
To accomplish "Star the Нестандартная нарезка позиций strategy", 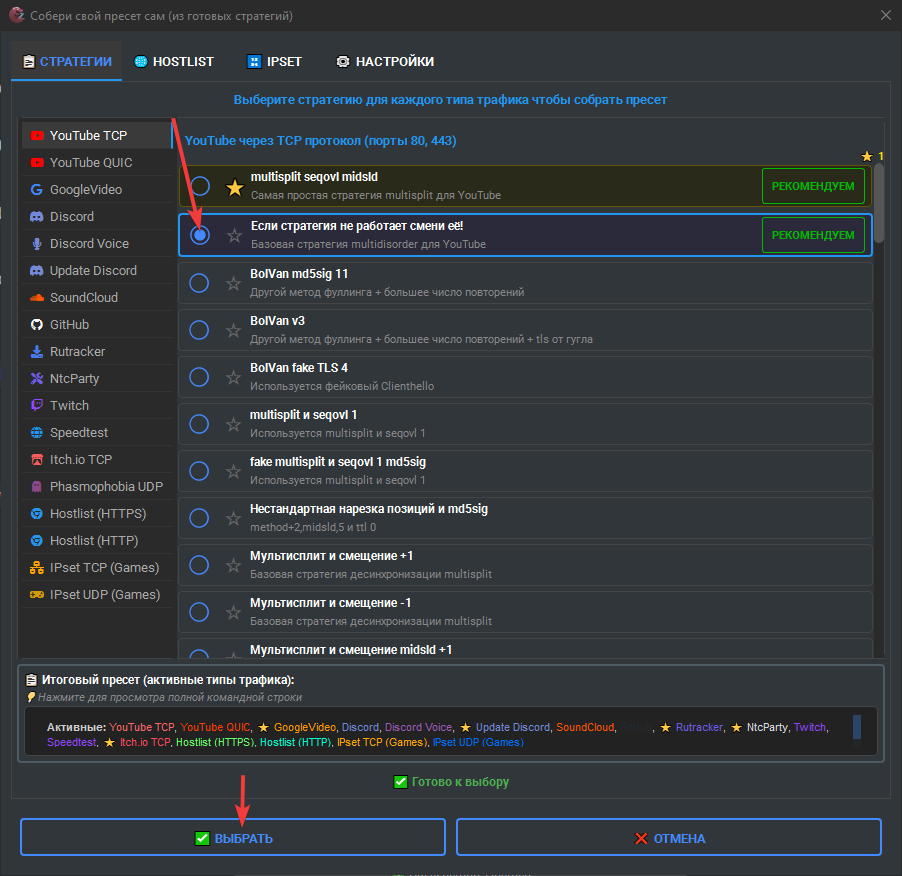I will coord(233,519).
